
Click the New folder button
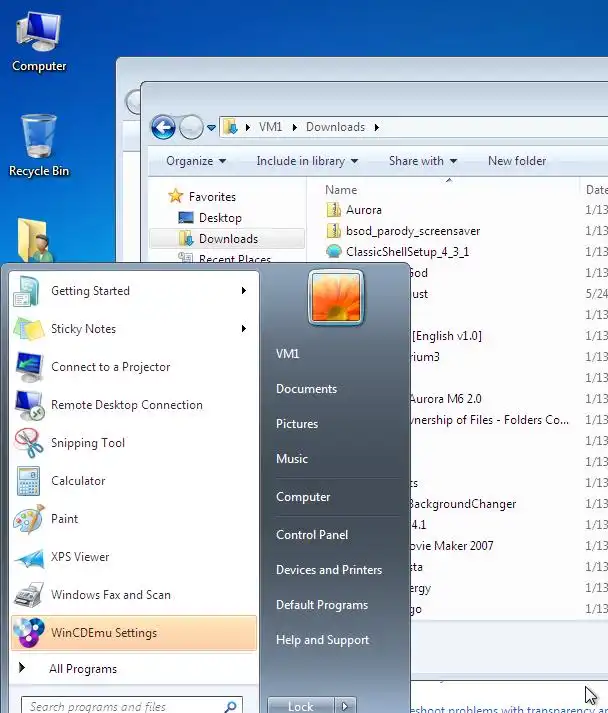pos(517,161)
